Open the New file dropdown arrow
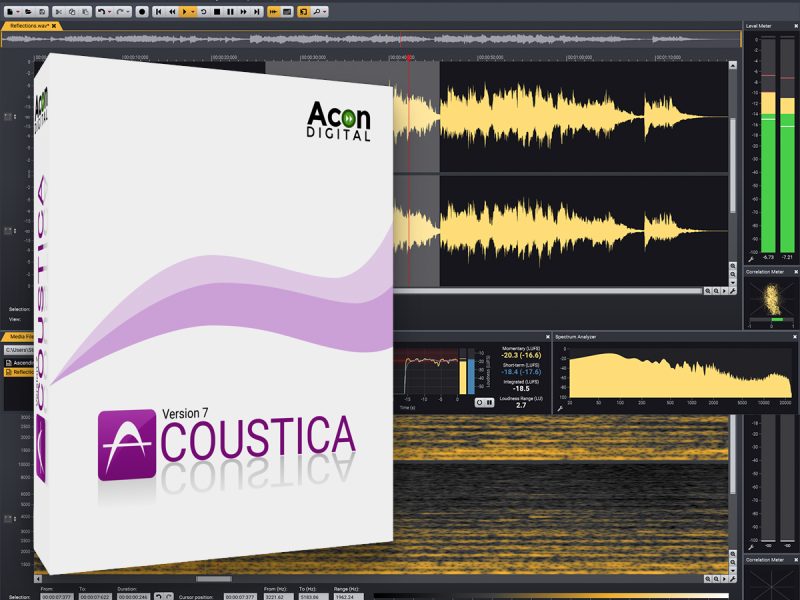The height and width of the screenshot is (600, 800). tap(18, 11)
